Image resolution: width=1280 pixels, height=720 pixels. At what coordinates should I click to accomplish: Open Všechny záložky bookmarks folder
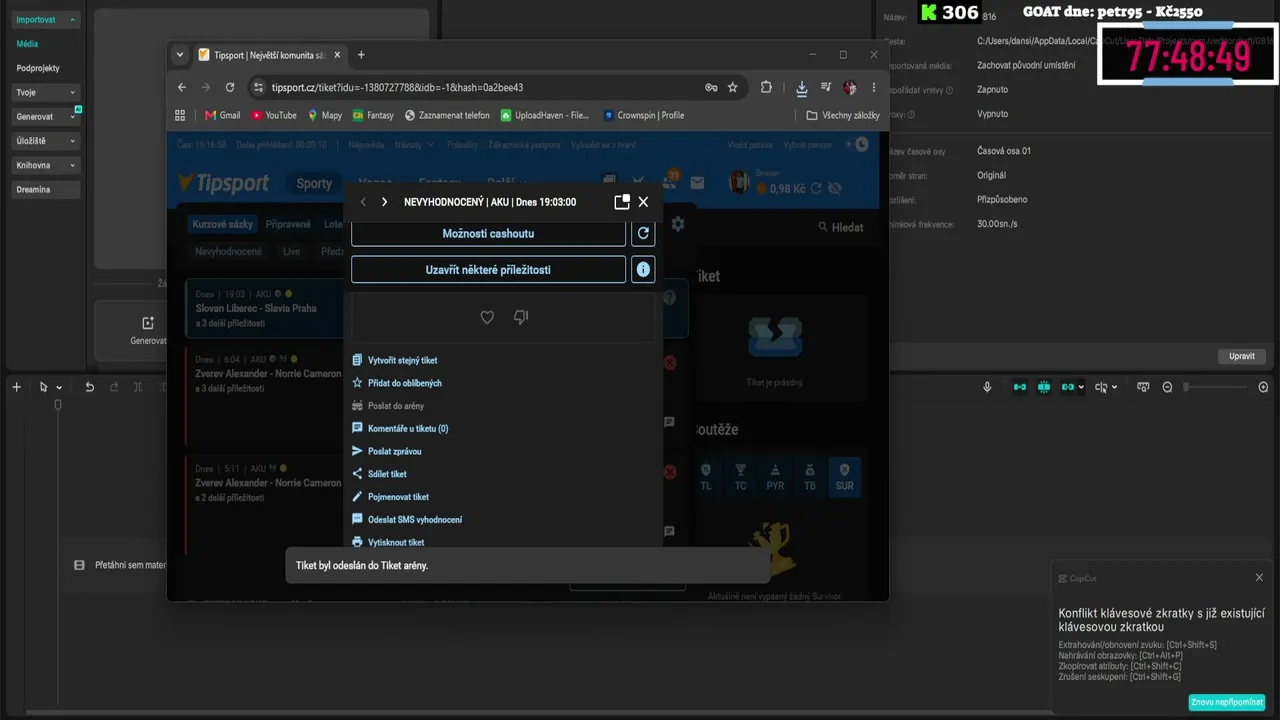(x=843, y=115)
